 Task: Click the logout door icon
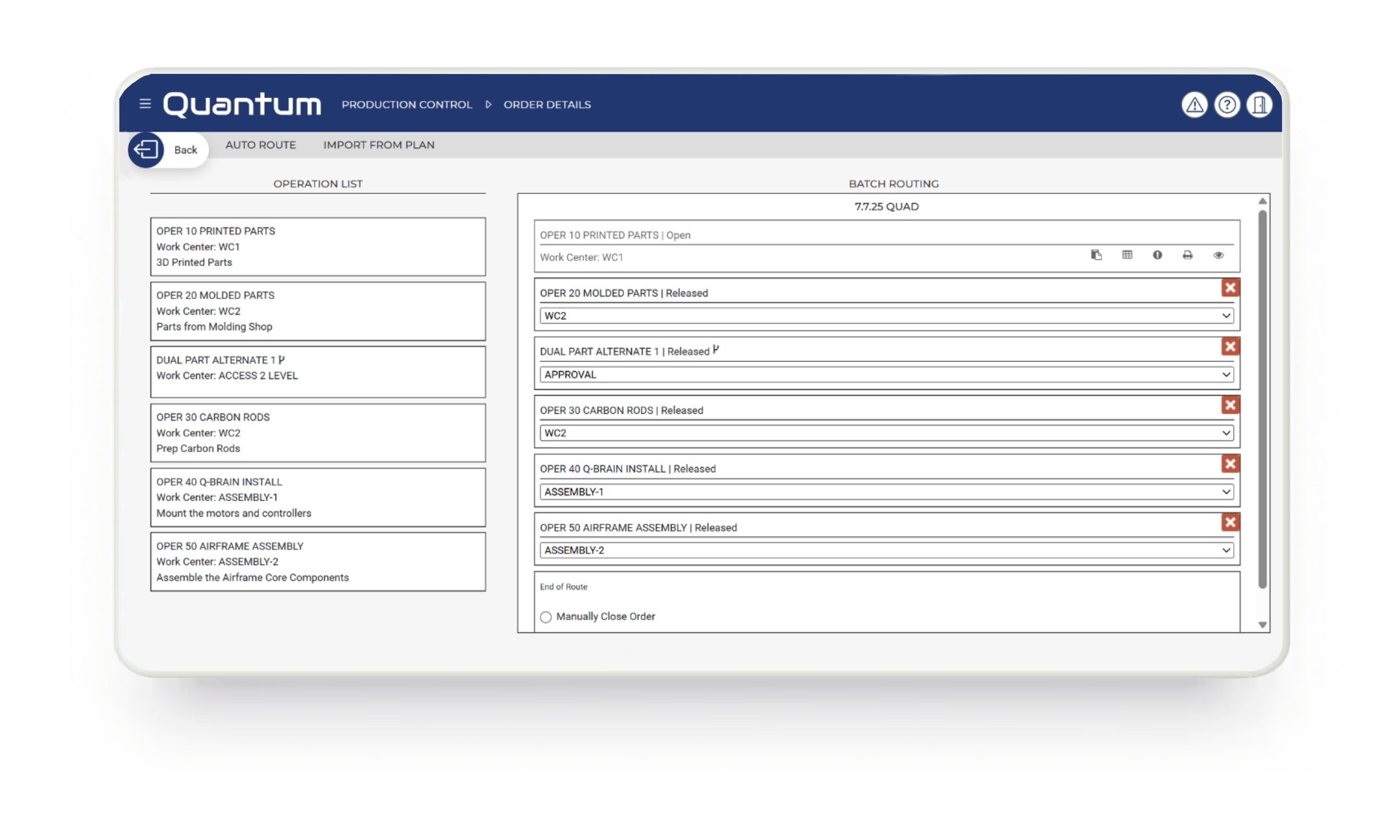[x=1259, y=104]
